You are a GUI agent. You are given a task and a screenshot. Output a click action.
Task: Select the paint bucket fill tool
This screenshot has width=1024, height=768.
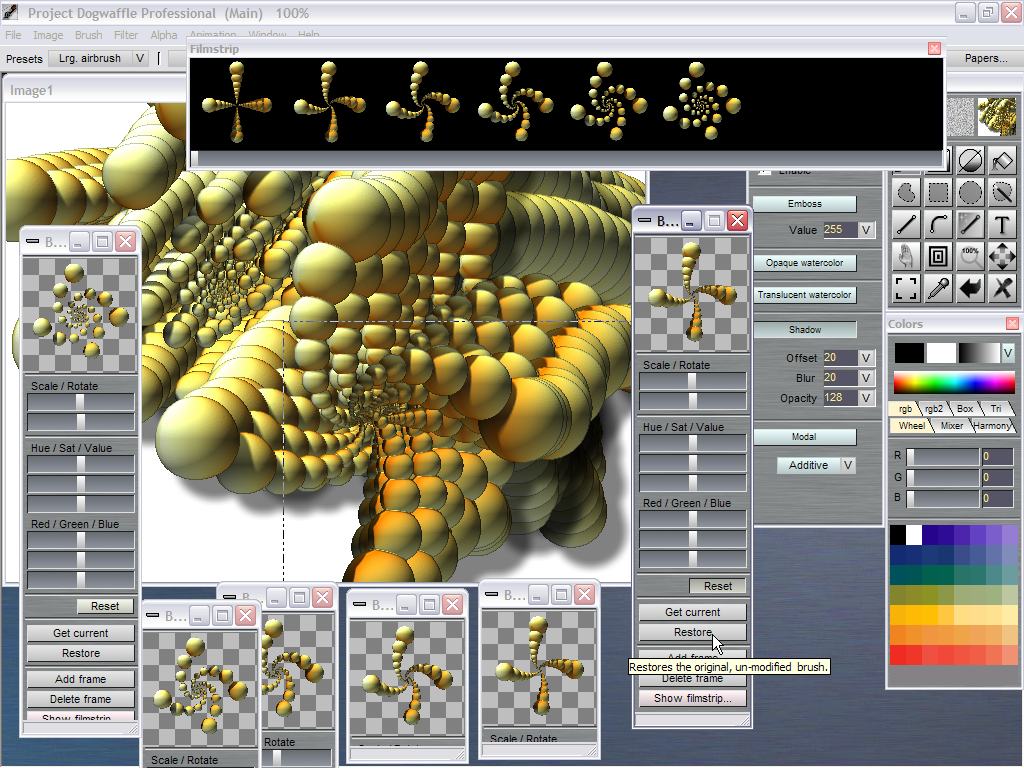(1002, 160)
